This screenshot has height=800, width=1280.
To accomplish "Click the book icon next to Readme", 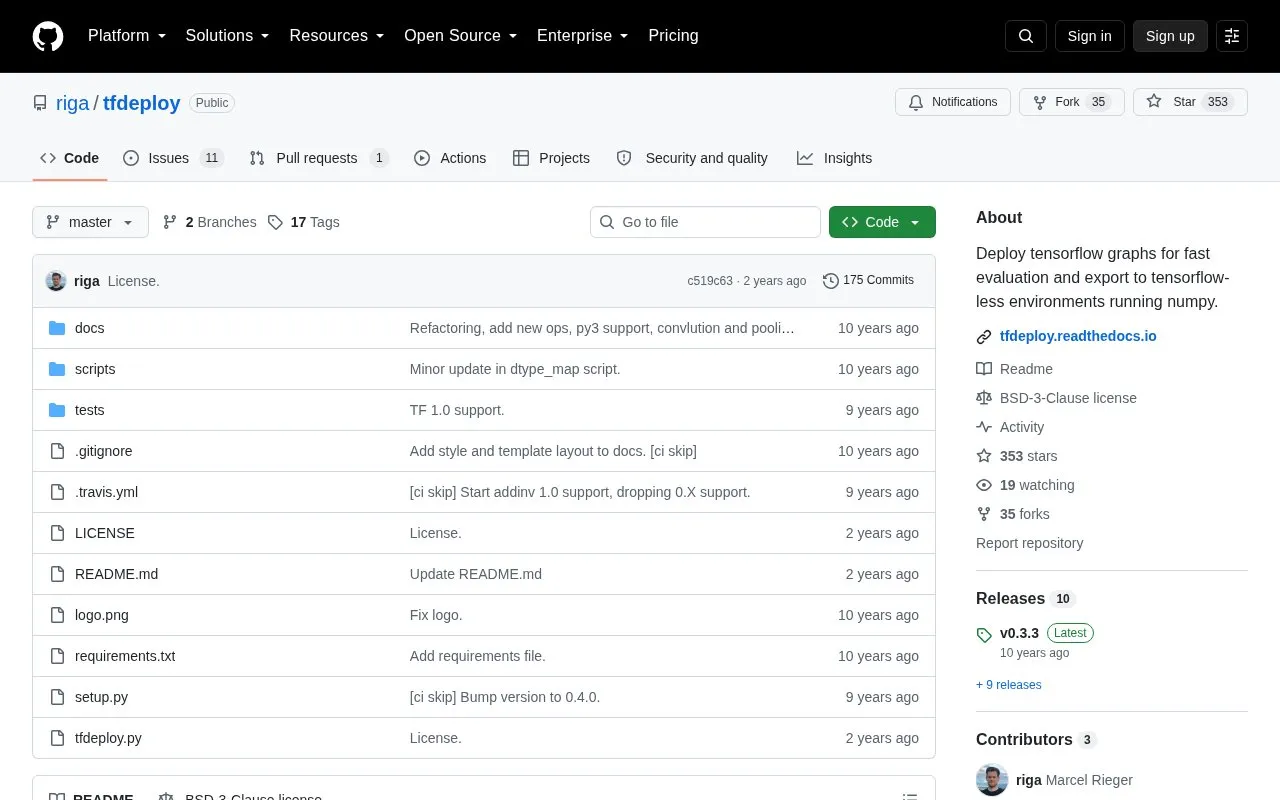I will [x=984, y=369].
